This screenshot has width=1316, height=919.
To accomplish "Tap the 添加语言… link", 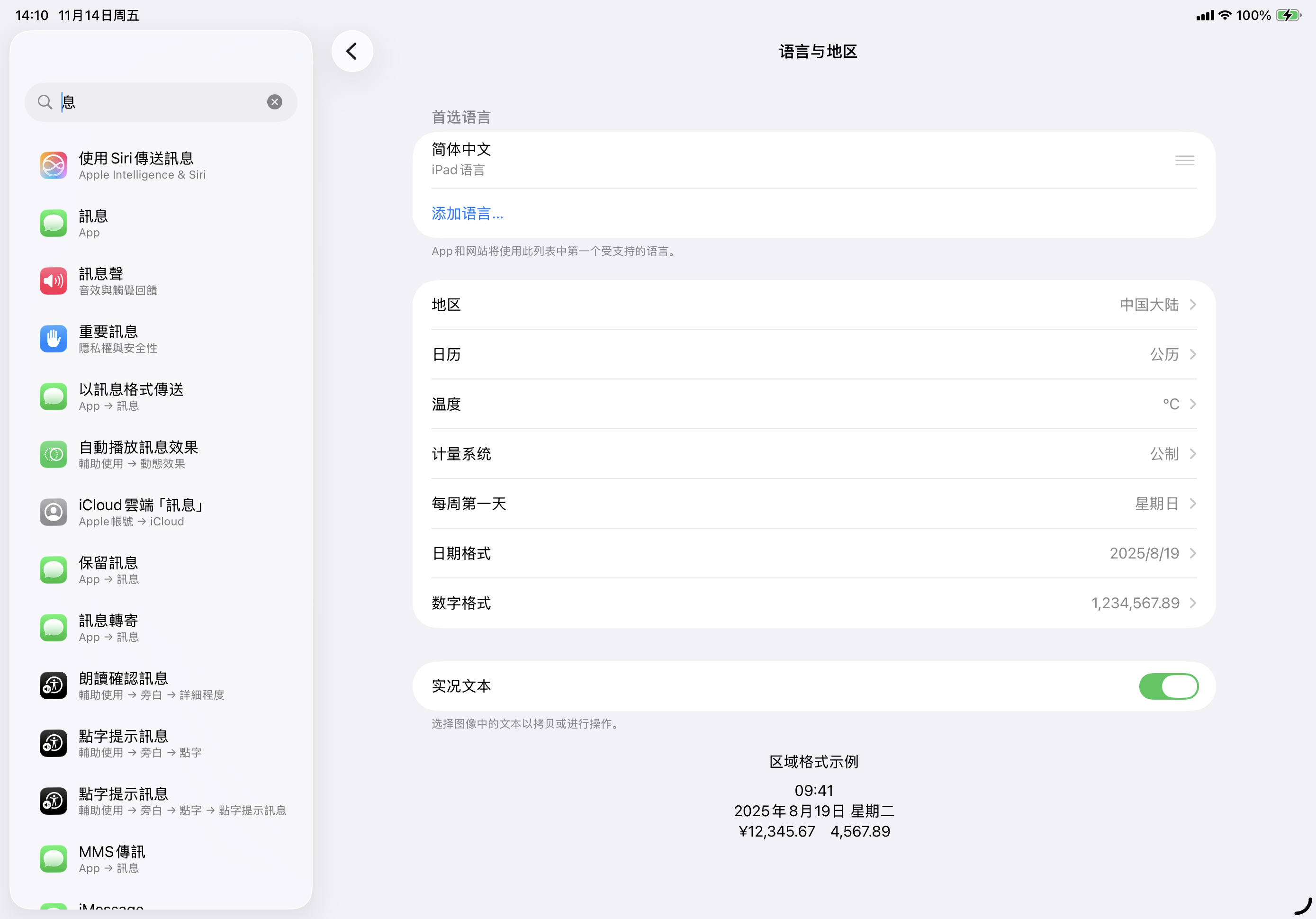I will pos(467,213).
